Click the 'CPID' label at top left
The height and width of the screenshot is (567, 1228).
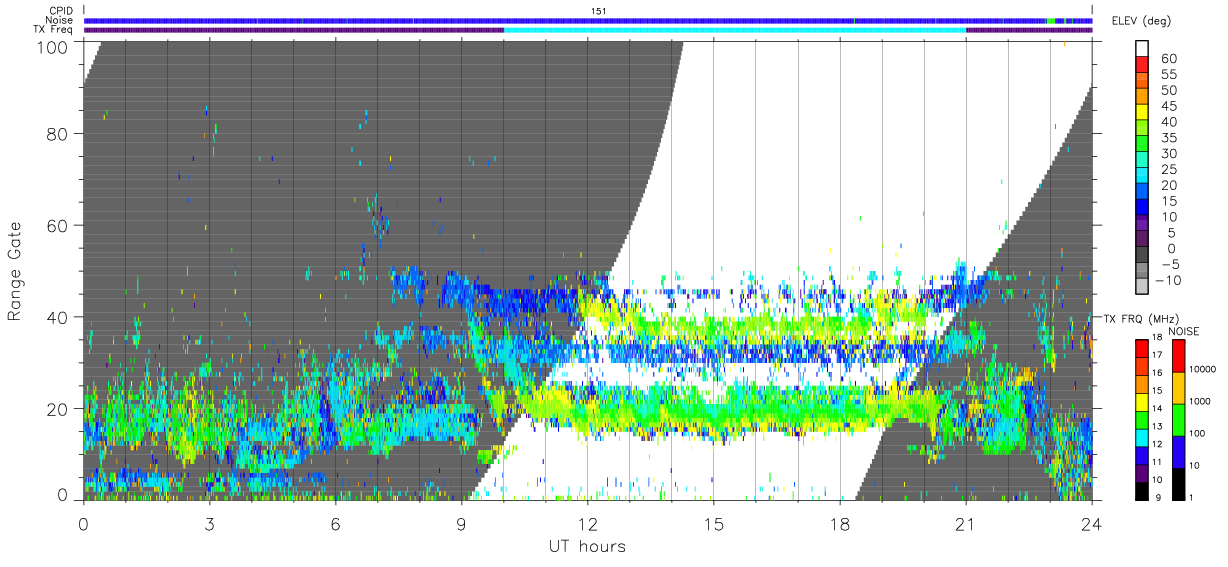point(61,11)
